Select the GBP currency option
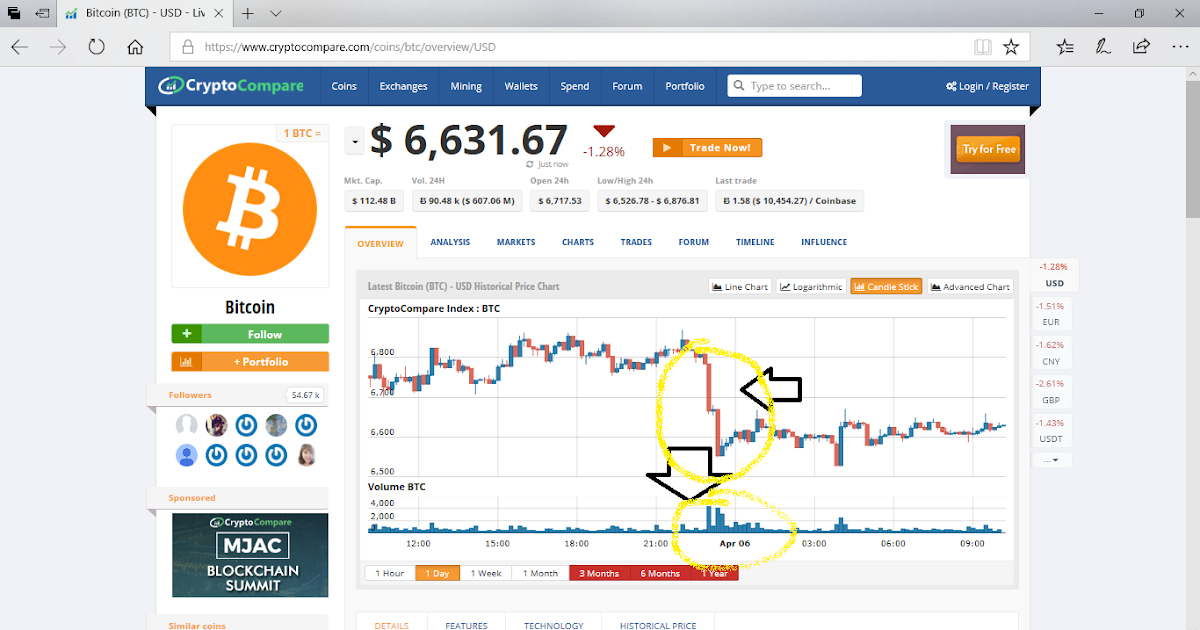Viewport: 1200px width, 630px height. [1052, 392]
